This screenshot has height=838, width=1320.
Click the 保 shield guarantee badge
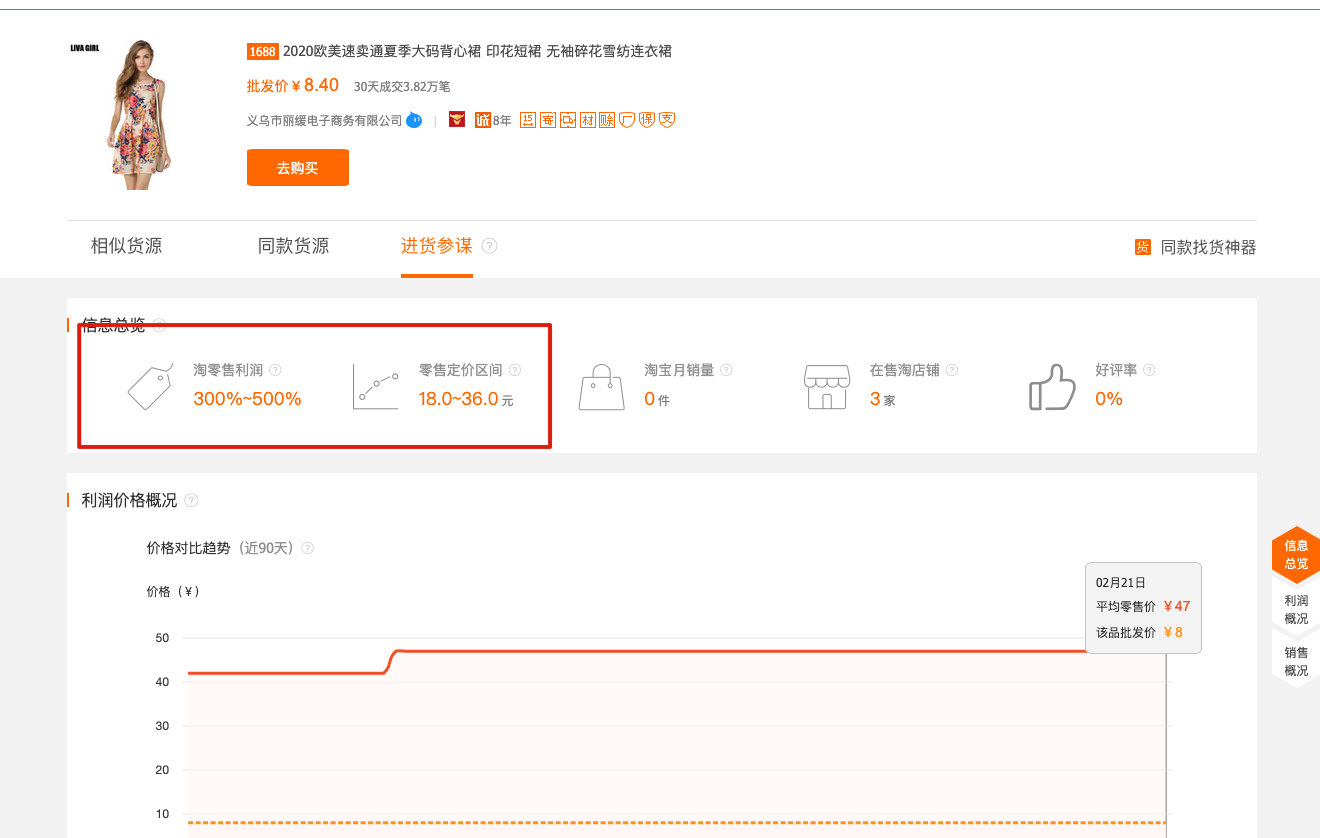[647, 119]
